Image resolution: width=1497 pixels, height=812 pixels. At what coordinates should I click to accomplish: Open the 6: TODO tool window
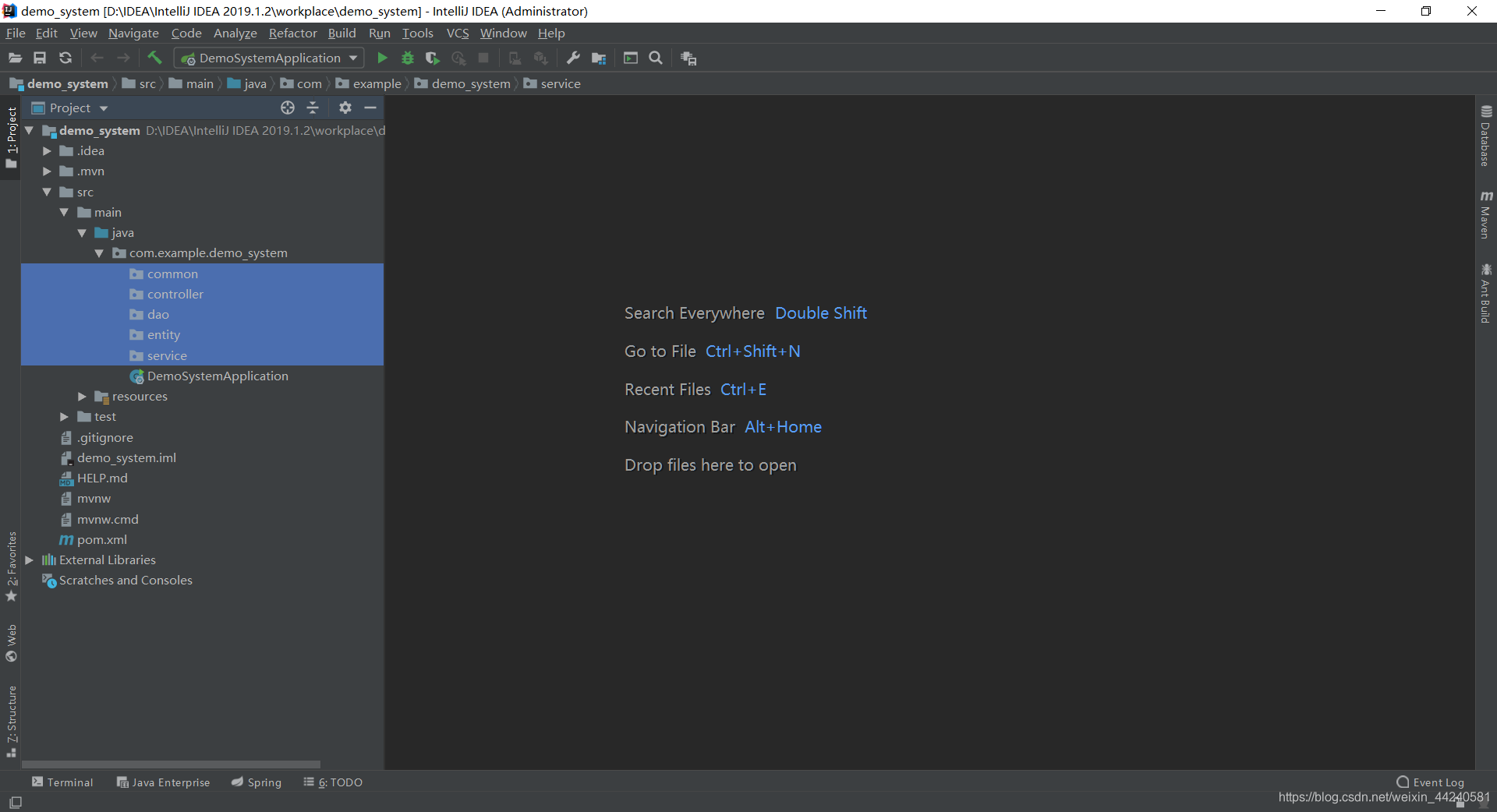click(333, 782)
